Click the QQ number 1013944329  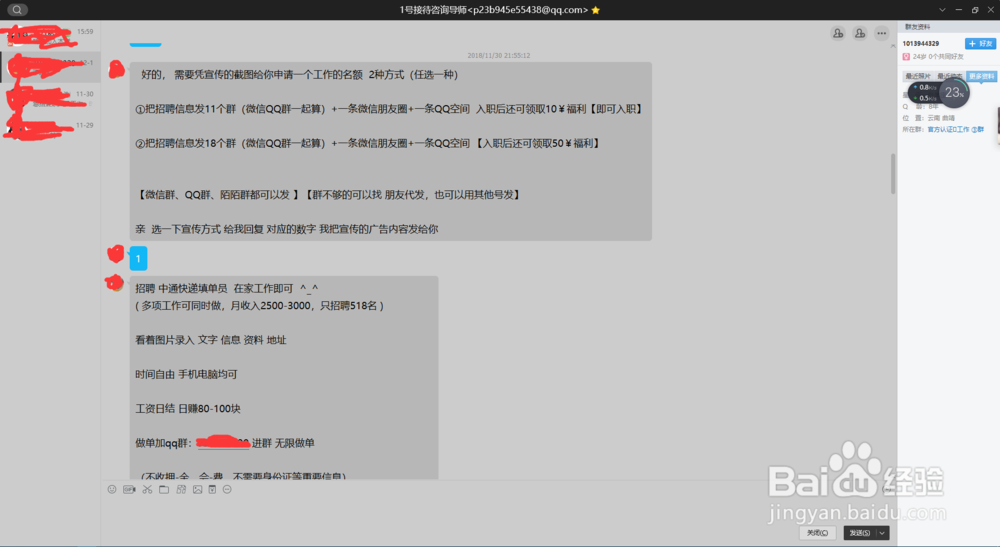tap(920, 43)
